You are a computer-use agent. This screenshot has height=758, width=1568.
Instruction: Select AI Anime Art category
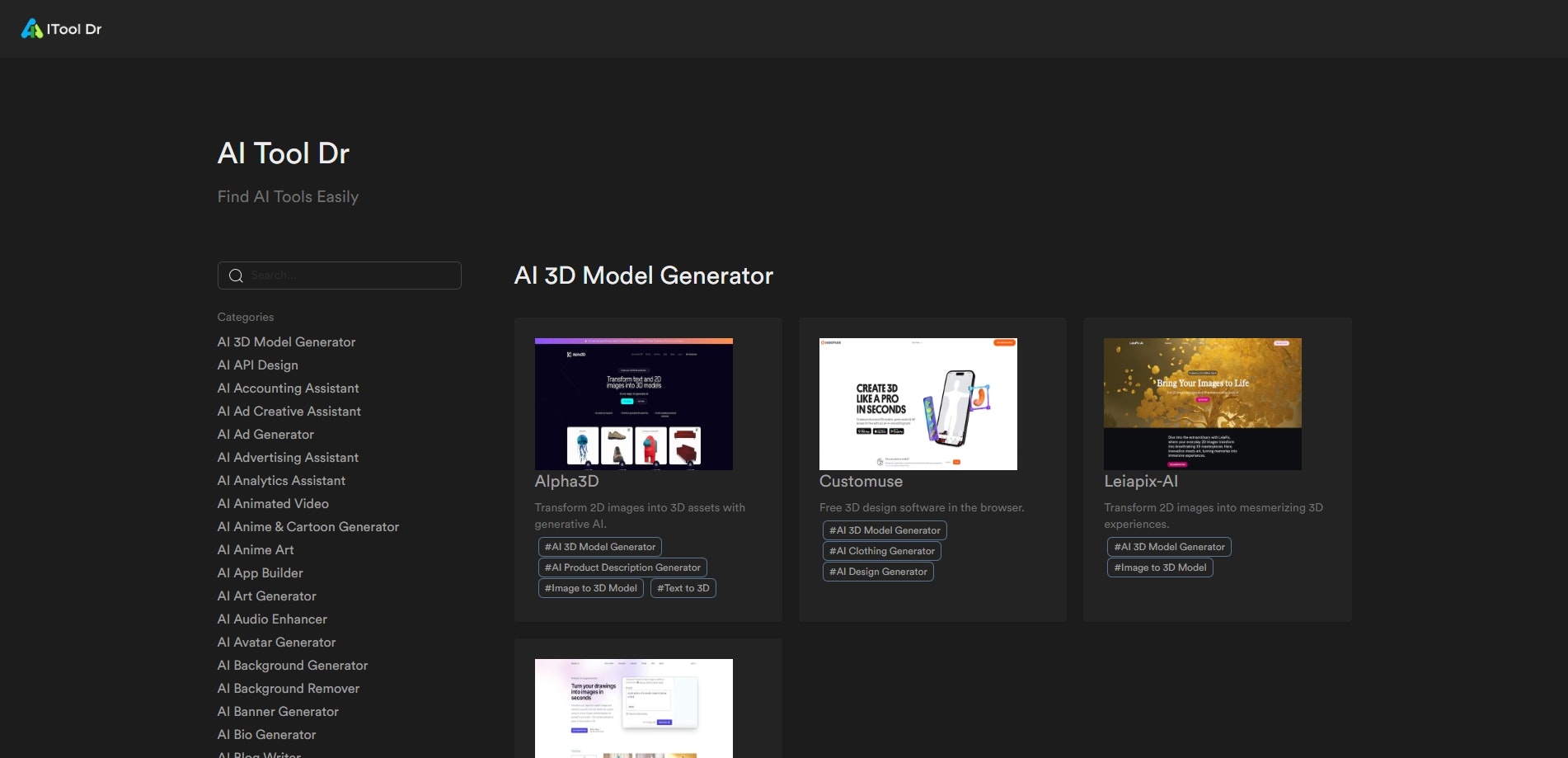256,549
